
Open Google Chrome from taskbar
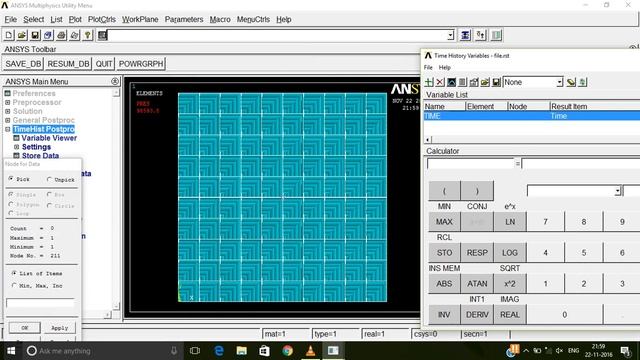click(287, 351)
